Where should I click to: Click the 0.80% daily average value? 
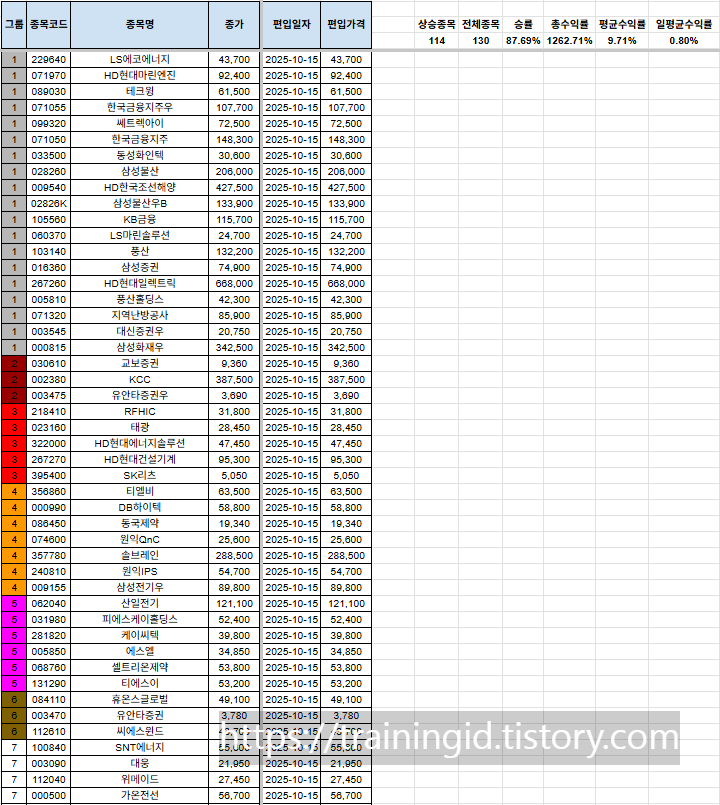click(x=684, y=41)
